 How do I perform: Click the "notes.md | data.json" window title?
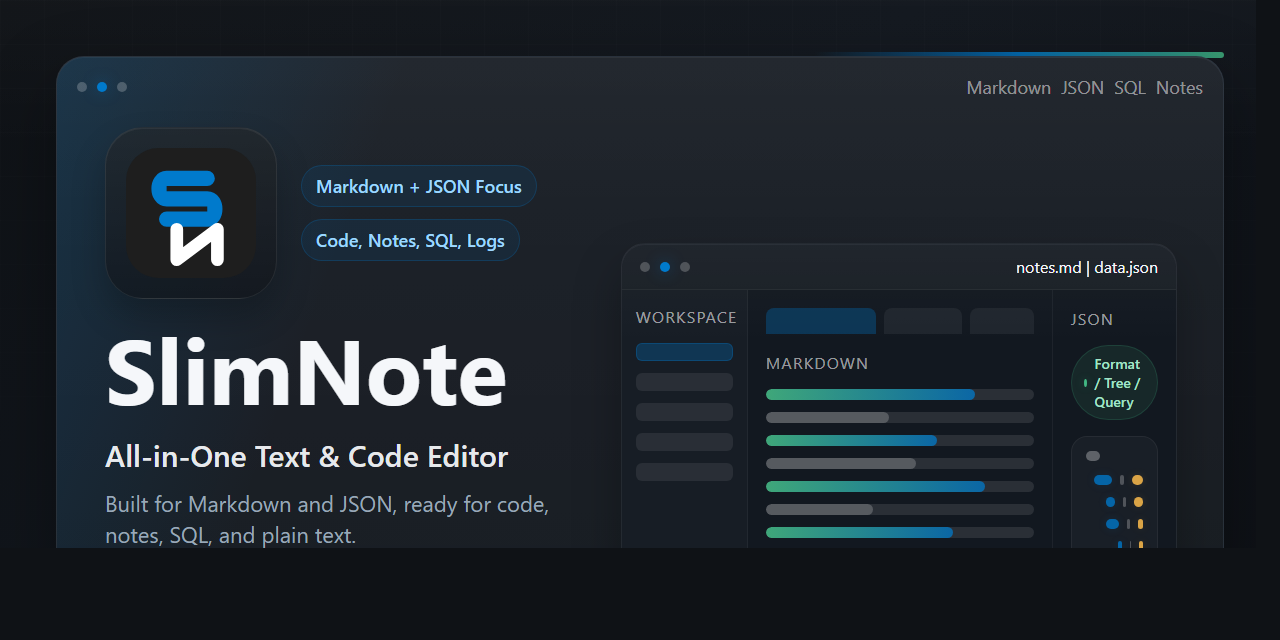click(1087, 267)
